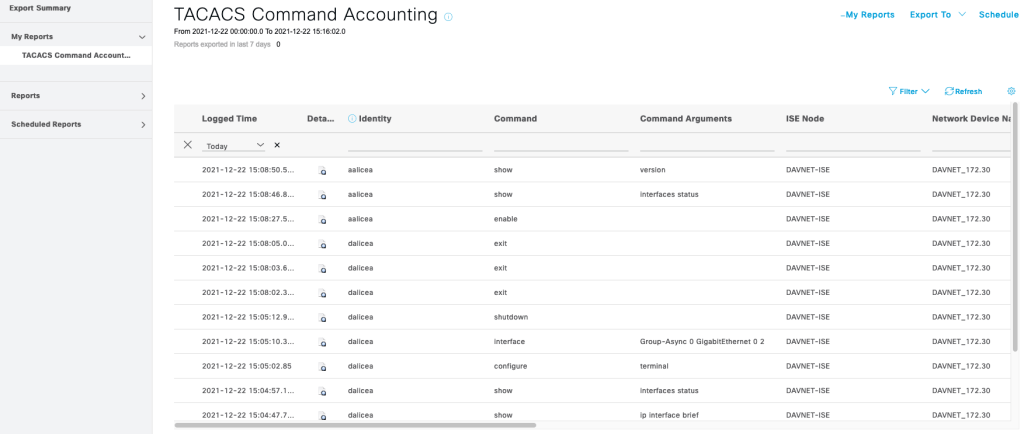Viewport: 1024px width, 434px height.
Task: Expand the Scheduled Reports section
Action: [x=142, y=125]
